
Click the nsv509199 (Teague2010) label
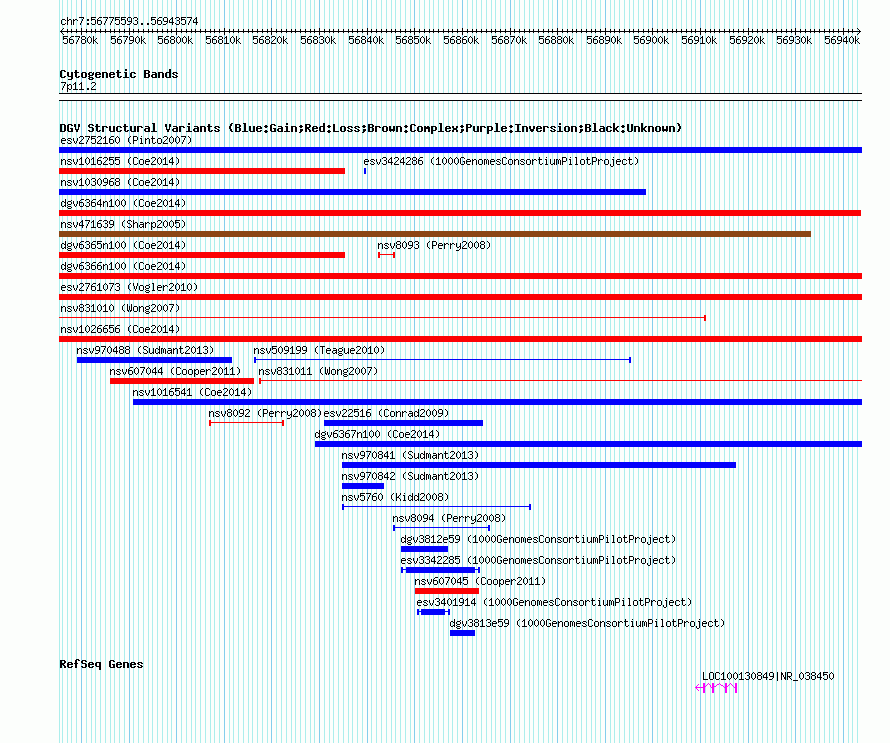point(319,350)
